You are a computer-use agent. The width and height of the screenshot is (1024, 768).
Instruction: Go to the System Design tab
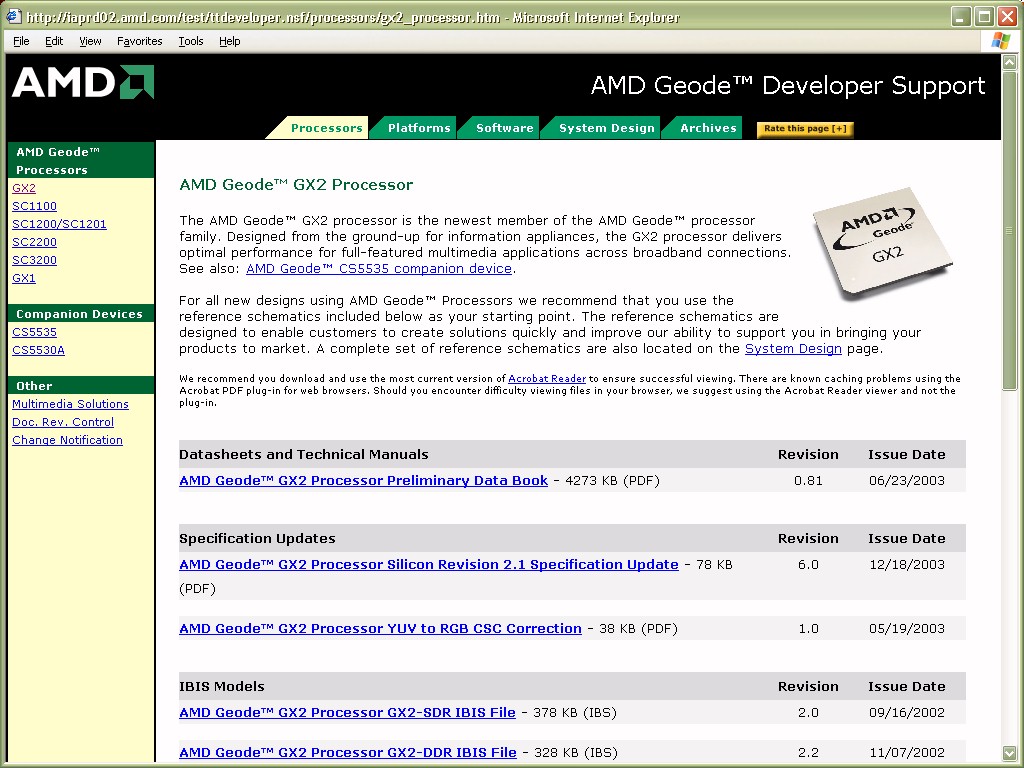coord(606,128)
